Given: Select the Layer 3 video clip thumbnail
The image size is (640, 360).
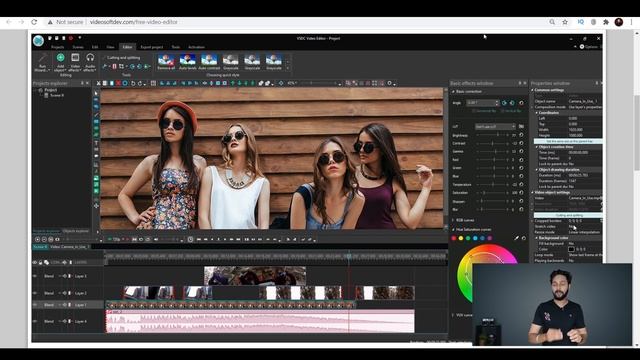Looking at the screenshot, I should [255, 276].
